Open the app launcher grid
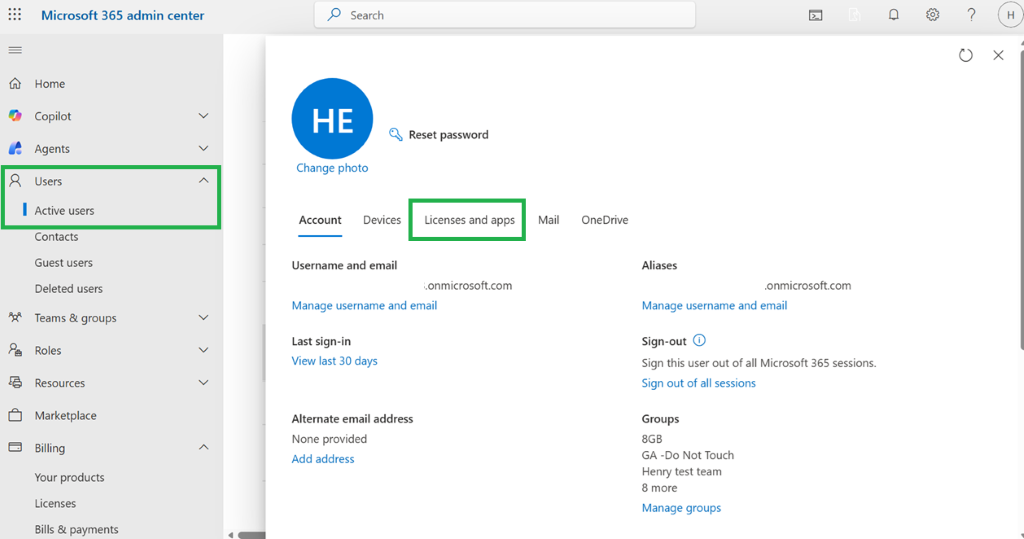 (14, 14)
